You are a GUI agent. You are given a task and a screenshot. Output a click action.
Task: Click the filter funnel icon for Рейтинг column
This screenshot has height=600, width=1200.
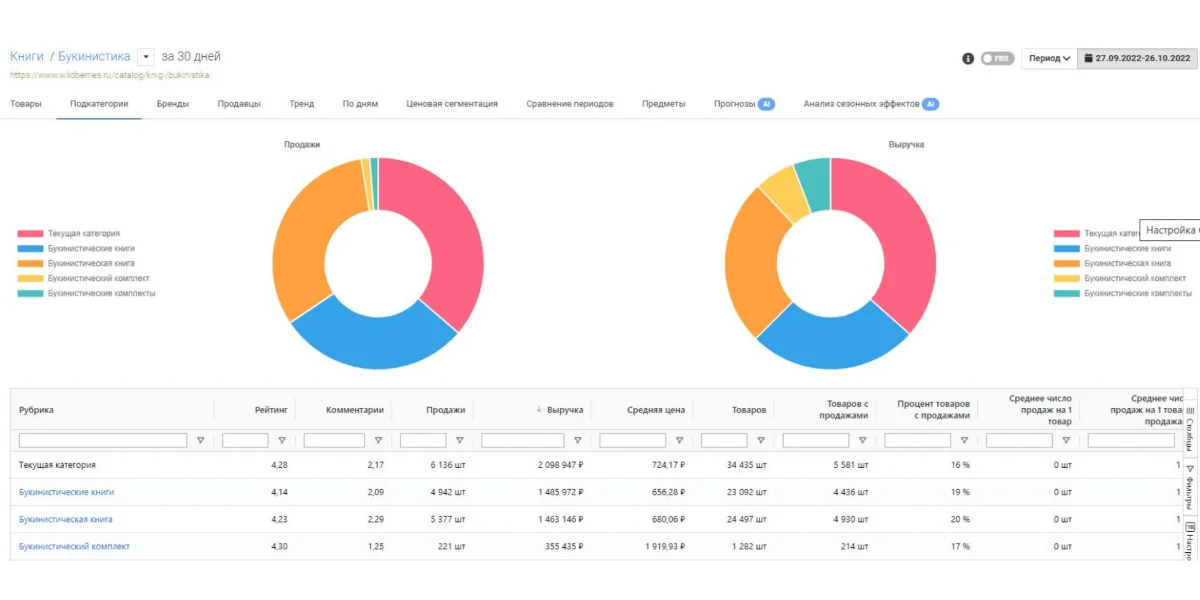pos(282,440)
